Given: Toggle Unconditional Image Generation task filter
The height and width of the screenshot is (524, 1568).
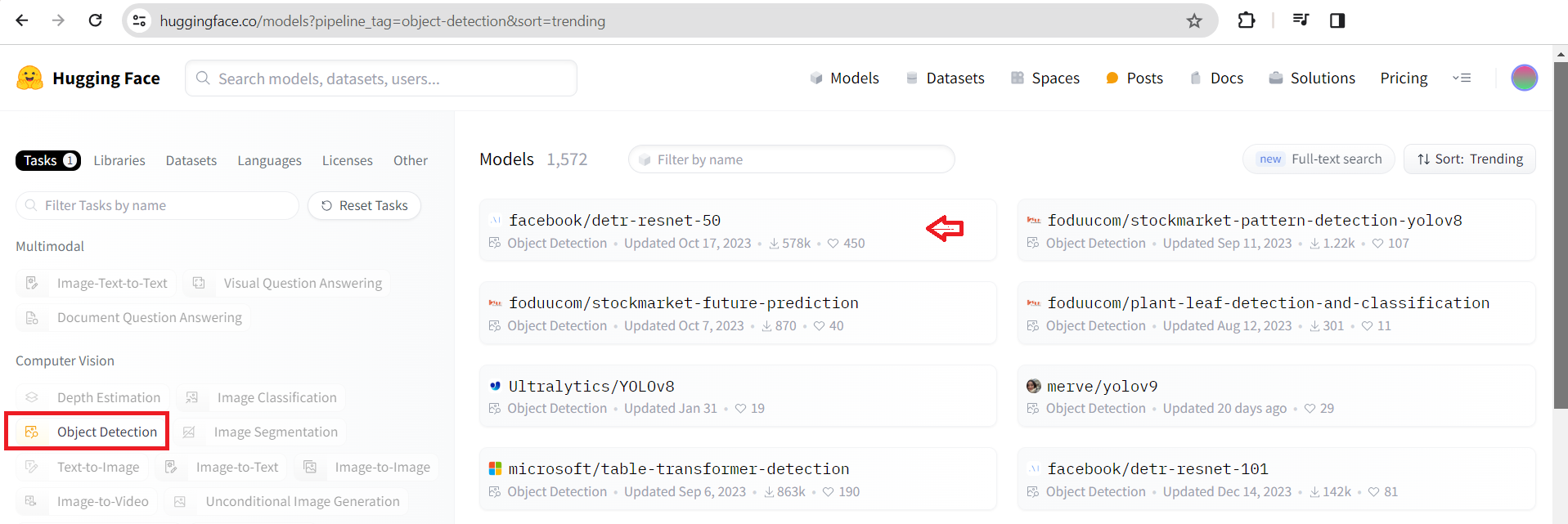Looking at the screenshot, I should (287, 501).
